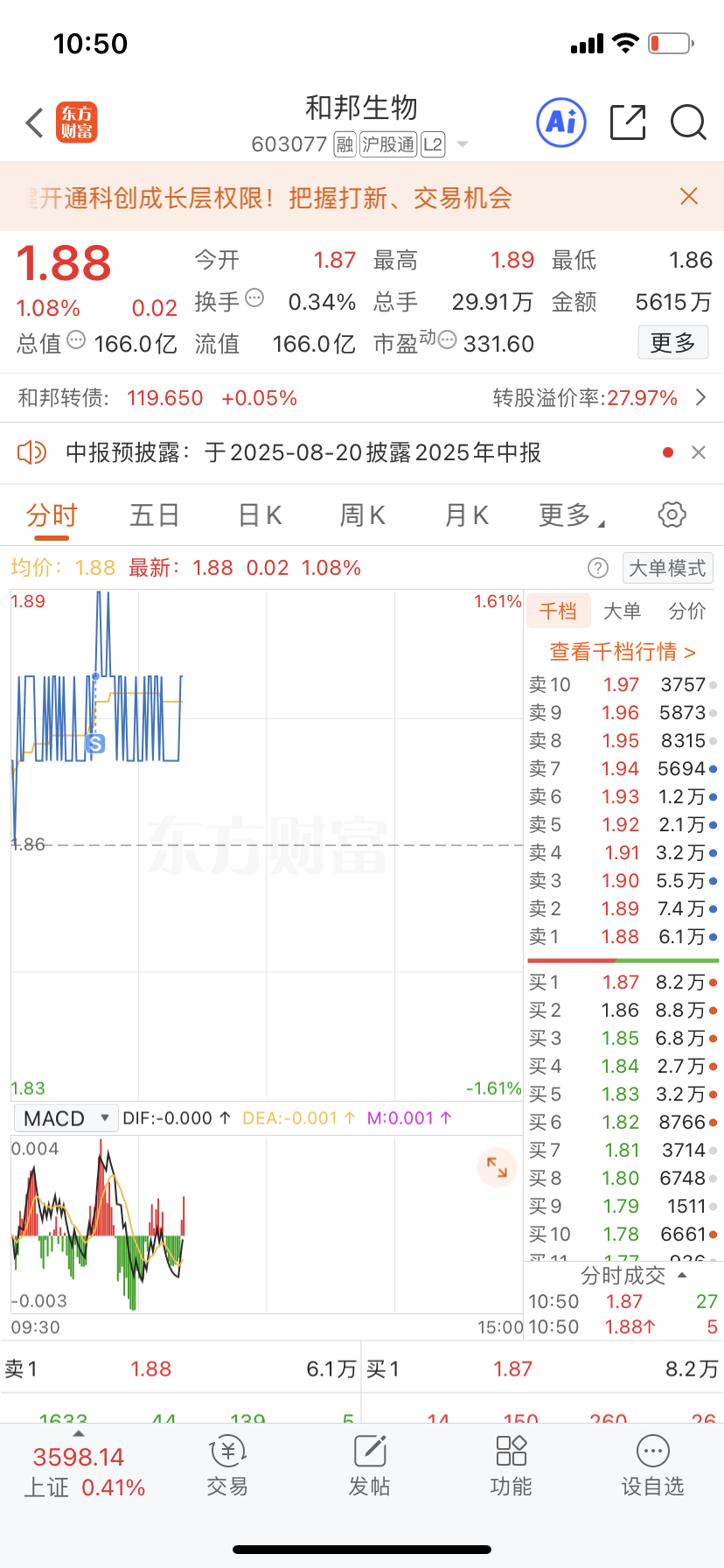Open the 设自选 icon

pyautogui.click(x=652, y=1466)
